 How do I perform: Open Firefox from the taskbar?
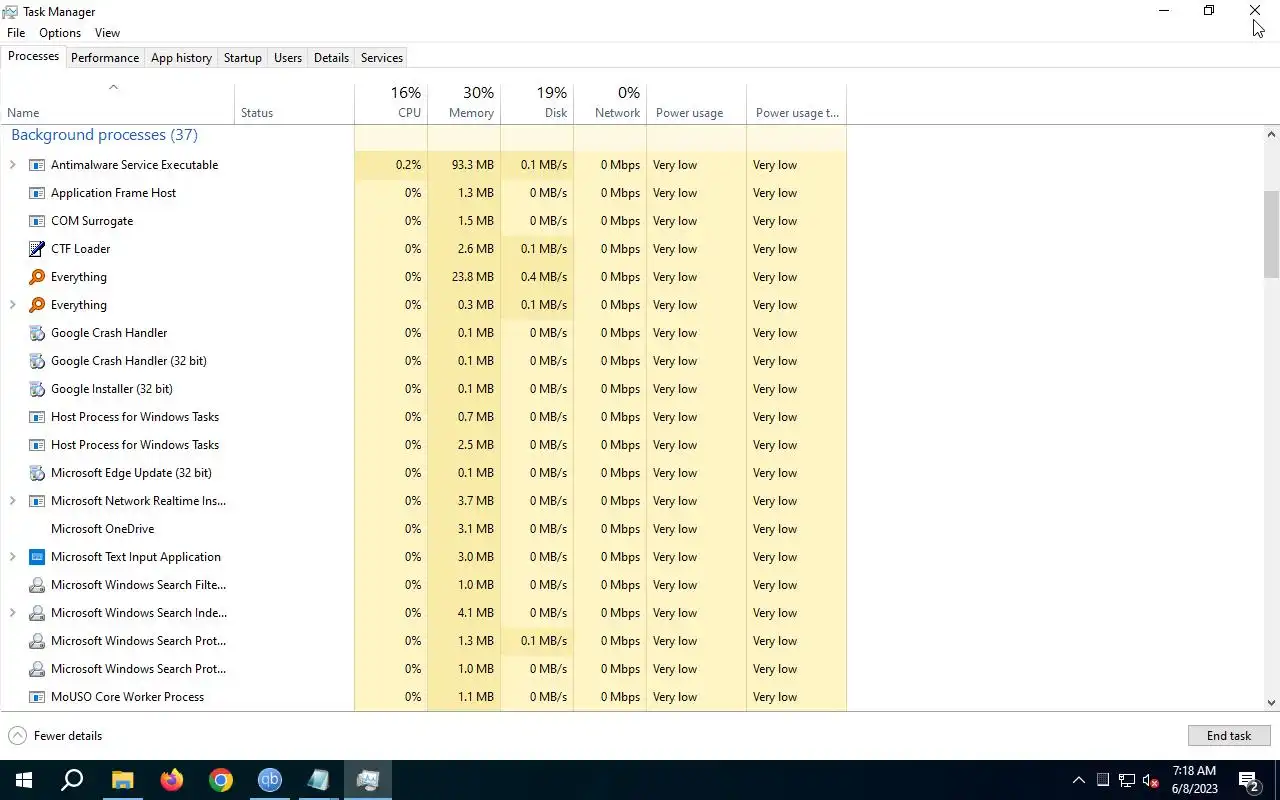coord(172,780)
